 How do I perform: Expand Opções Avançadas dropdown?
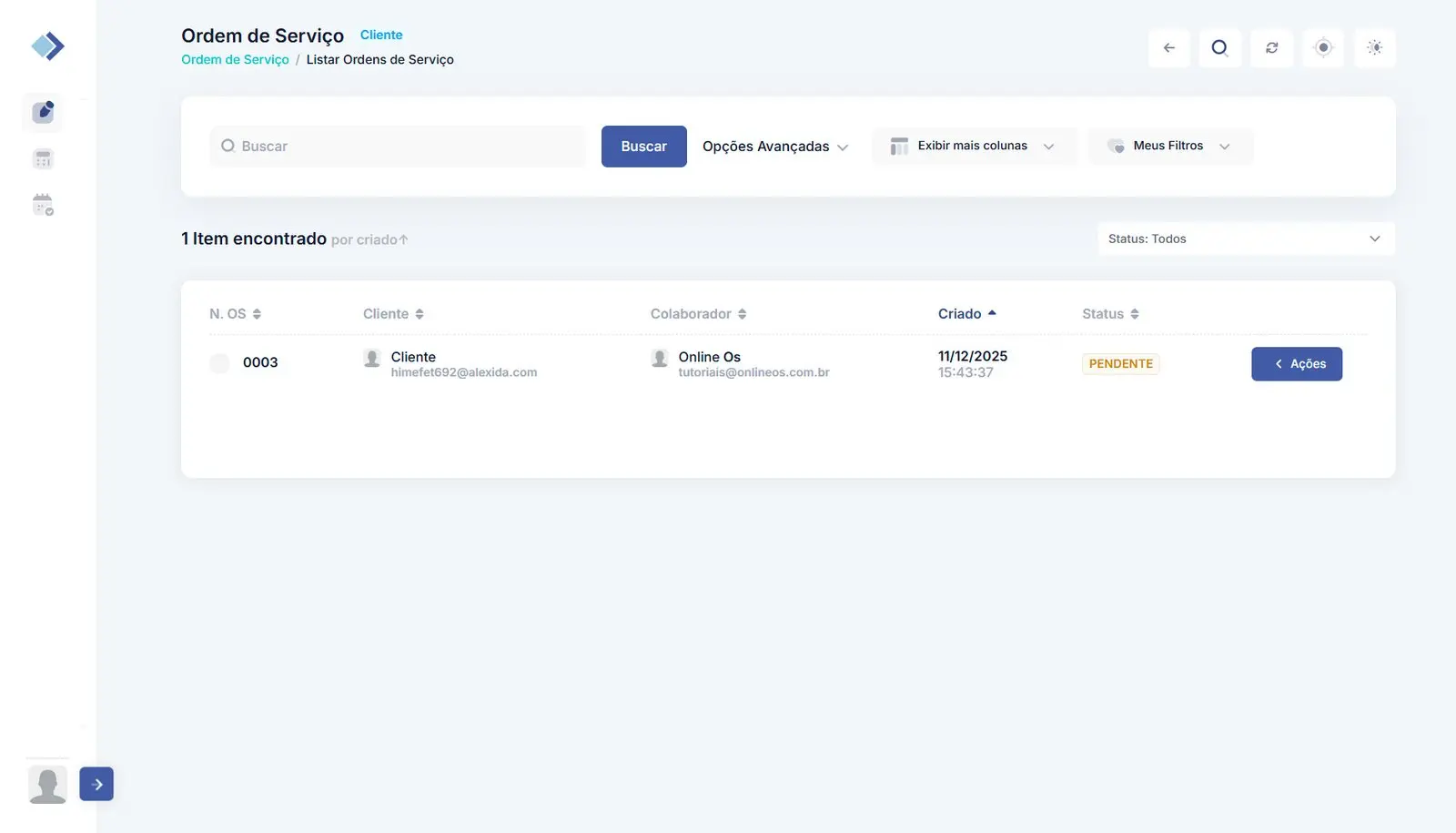point(775,147)
